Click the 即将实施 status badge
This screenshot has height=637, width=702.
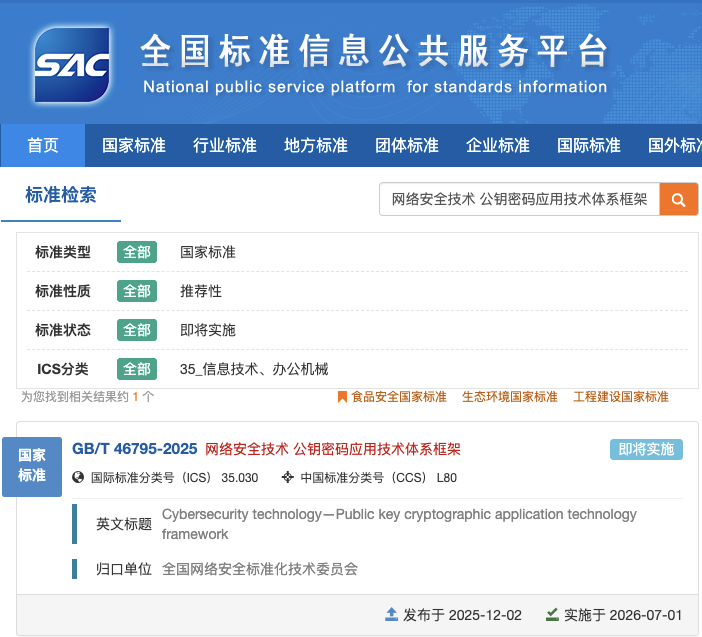coord(646,449)
